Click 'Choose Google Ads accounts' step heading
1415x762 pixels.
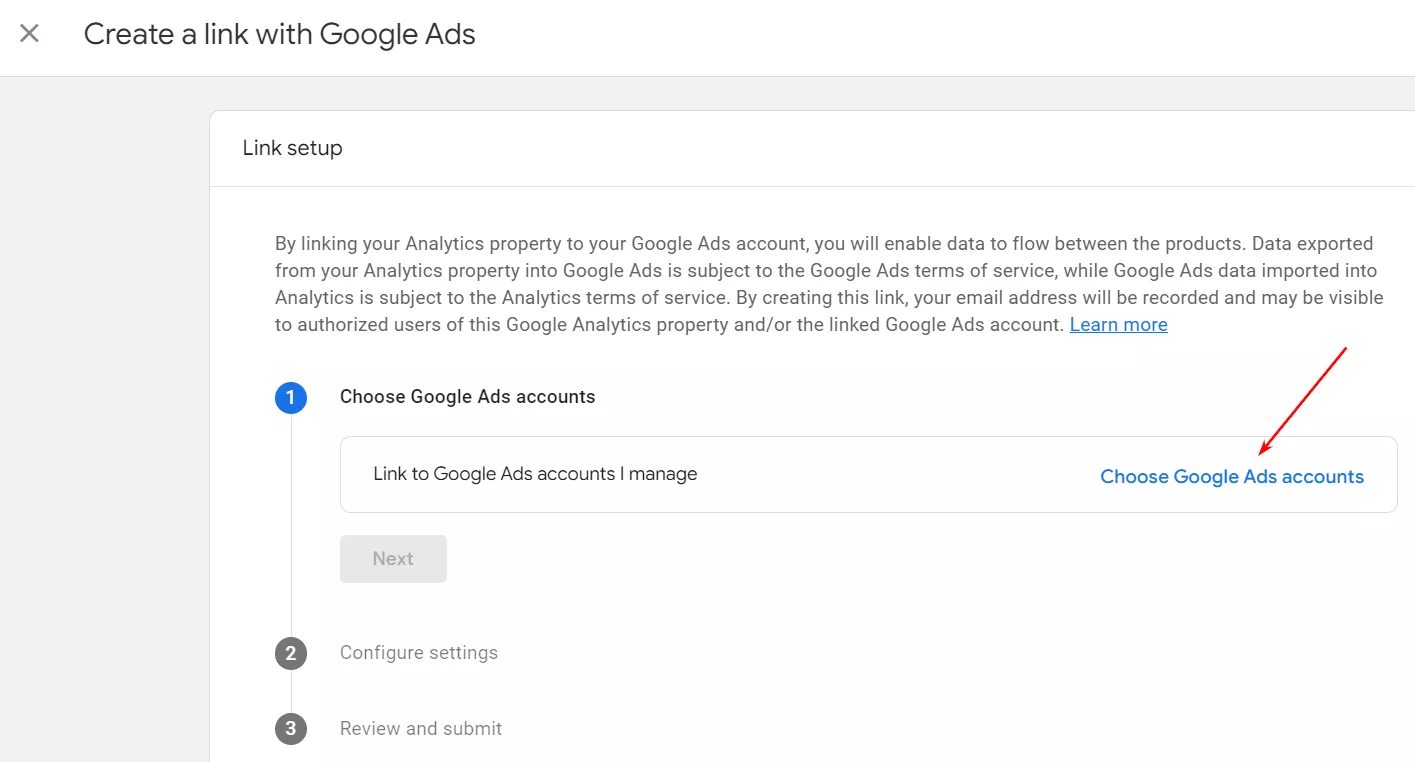467,397
